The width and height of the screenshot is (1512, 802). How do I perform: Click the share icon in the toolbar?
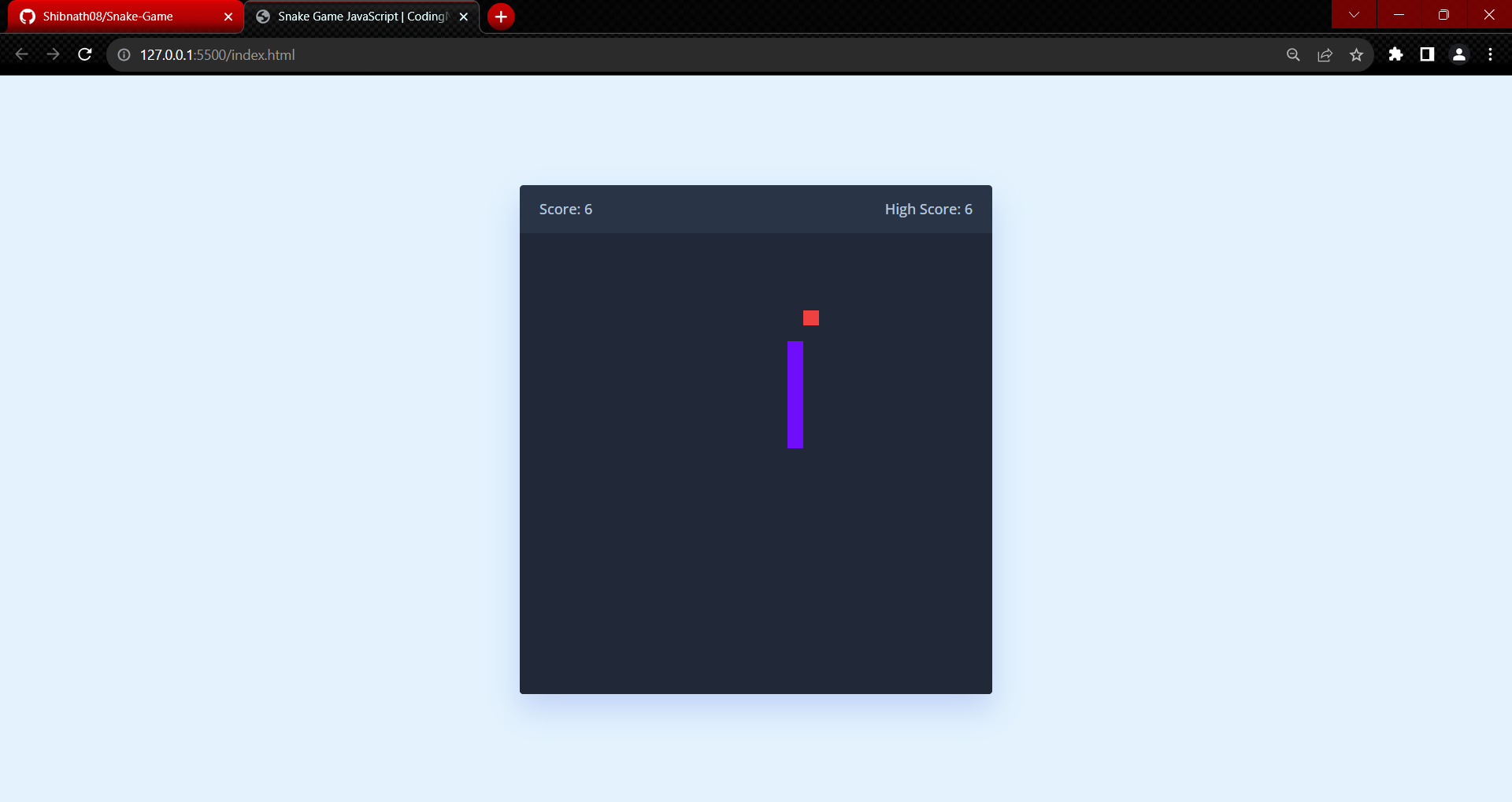(x=1325, y=54)
